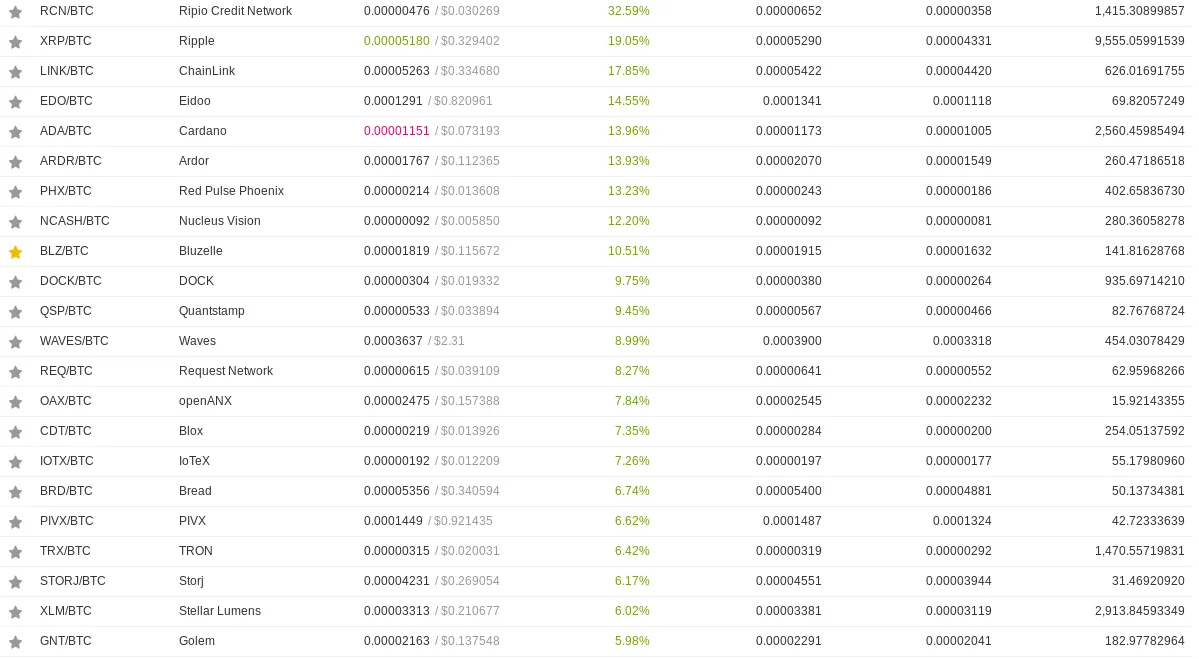The image size is (1199, 659).
Task: Click the star next to NCASH/BTC
Action: coord(15,222)
